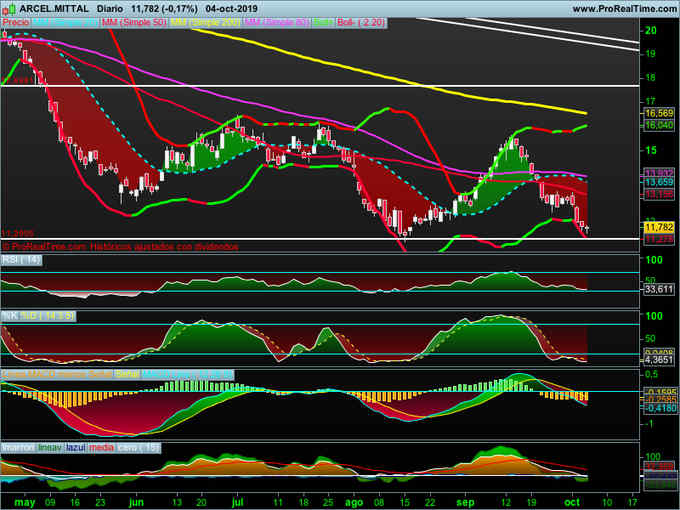Click the yellow 16,569 price tag

tap(659, 113)
